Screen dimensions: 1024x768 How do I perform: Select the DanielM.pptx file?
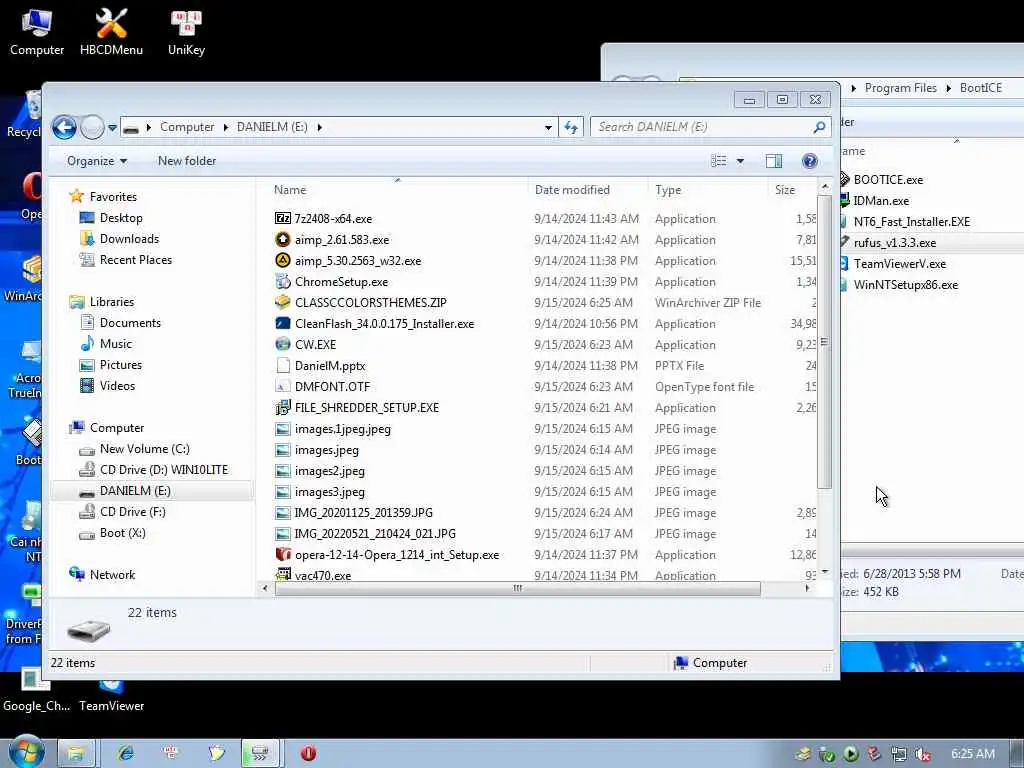(330, 366)
